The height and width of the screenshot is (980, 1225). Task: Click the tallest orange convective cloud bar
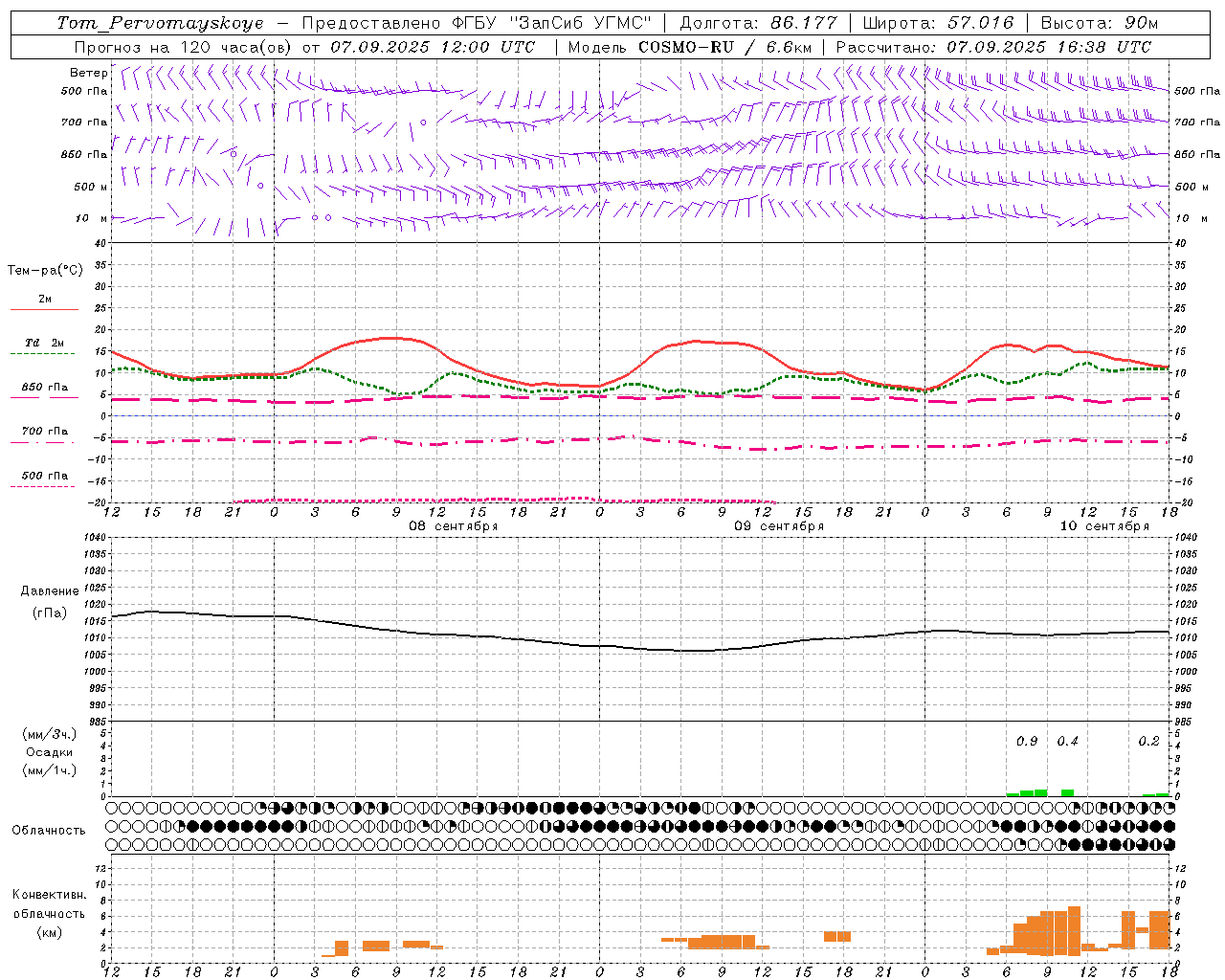[1074, 931]
